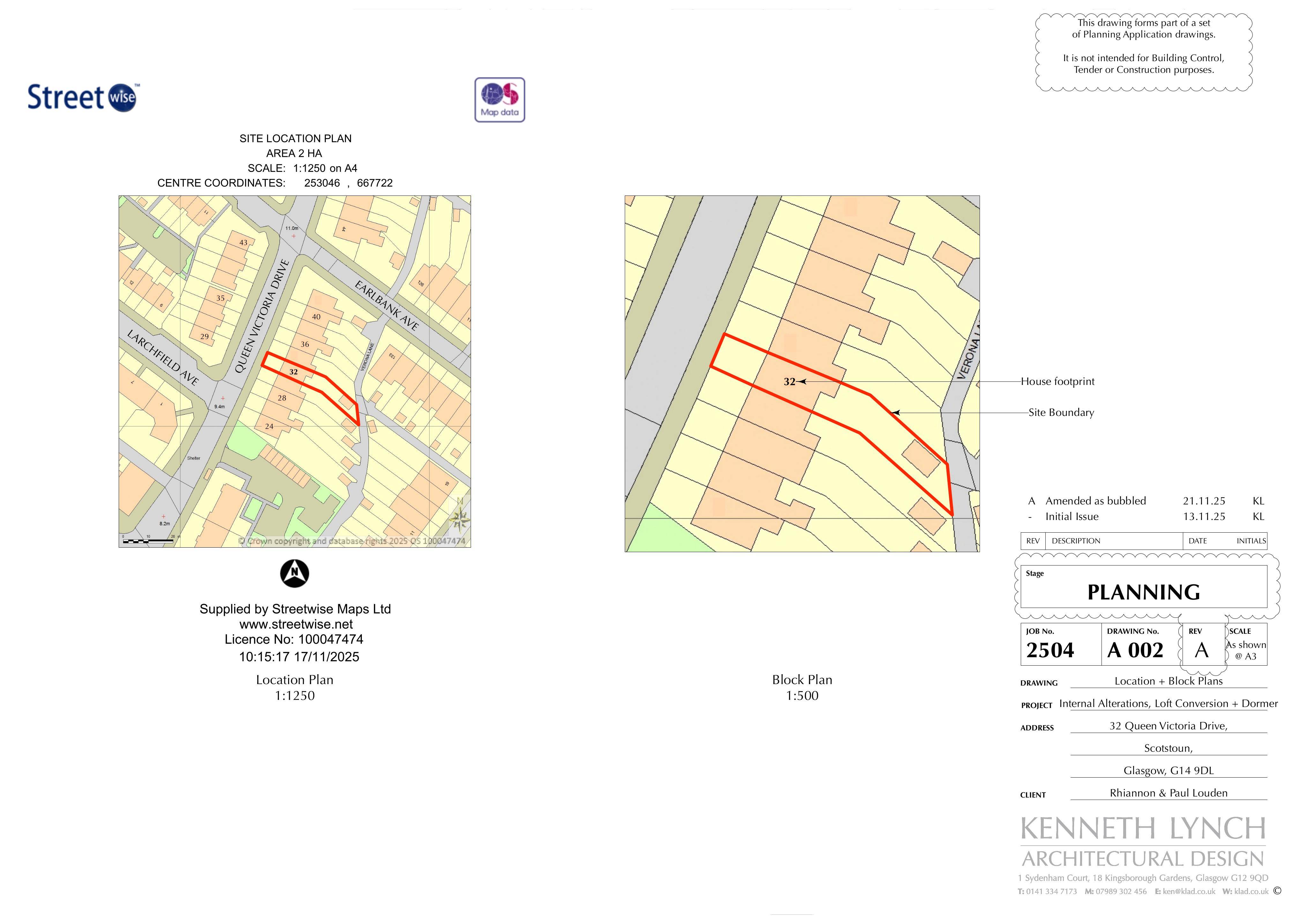Click the House footprint label
The image size is (1307, 924).
(x=1057, y=382)
